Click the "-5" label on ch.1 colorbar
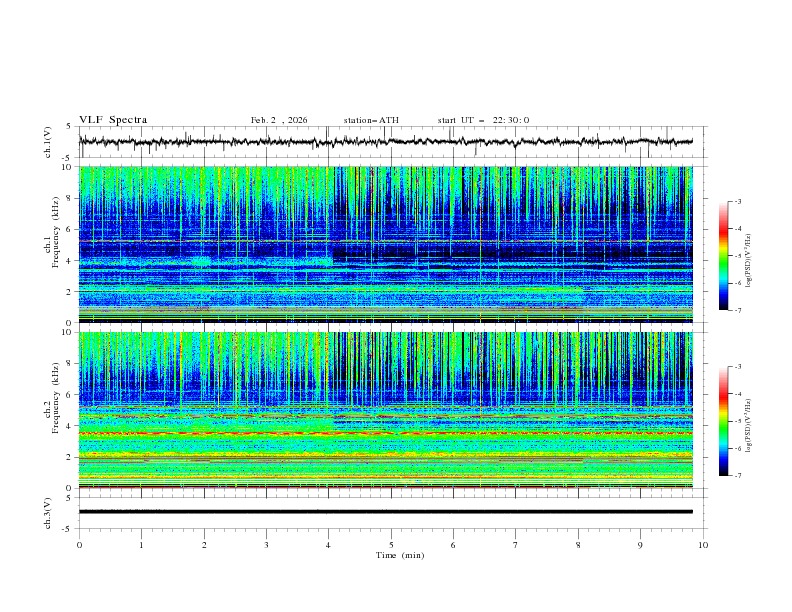Screen dimensions: 792x612 (738, 256)
